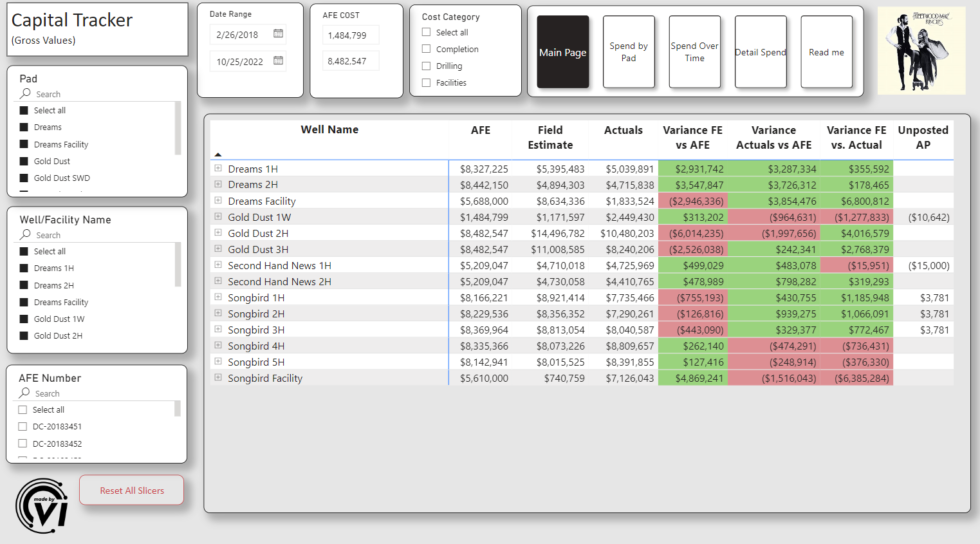Expand the Songbird Facility row

point(217,378)
